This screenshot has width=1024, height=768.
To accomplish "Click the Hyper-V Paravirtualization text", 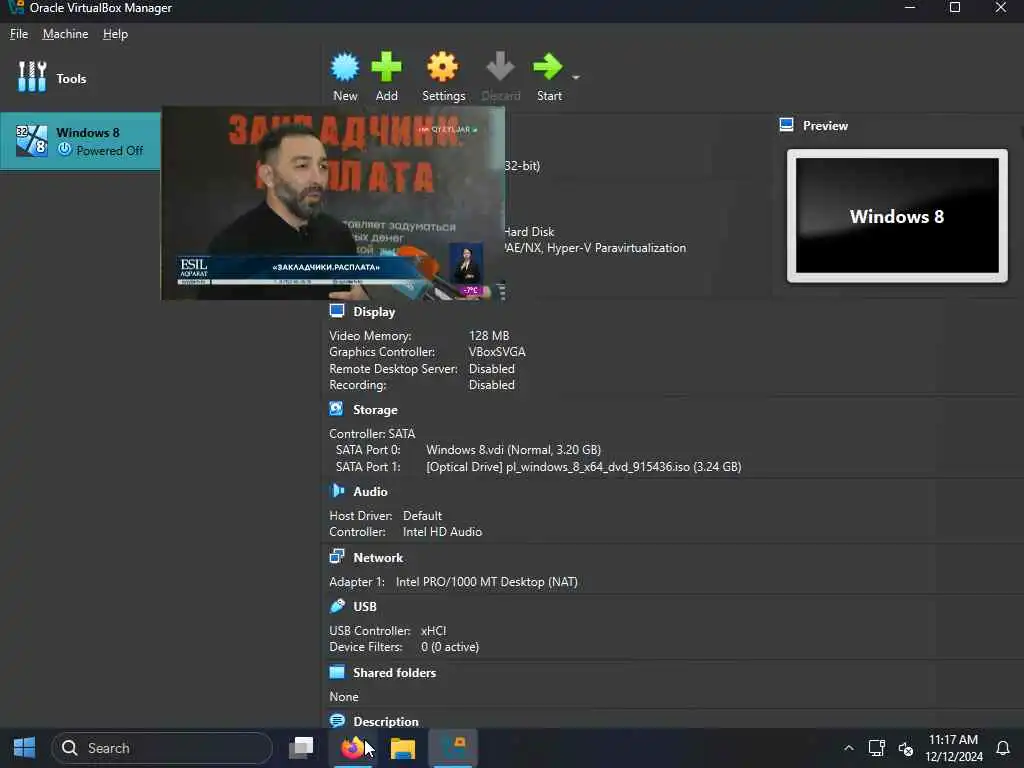I will pos(616,248).
